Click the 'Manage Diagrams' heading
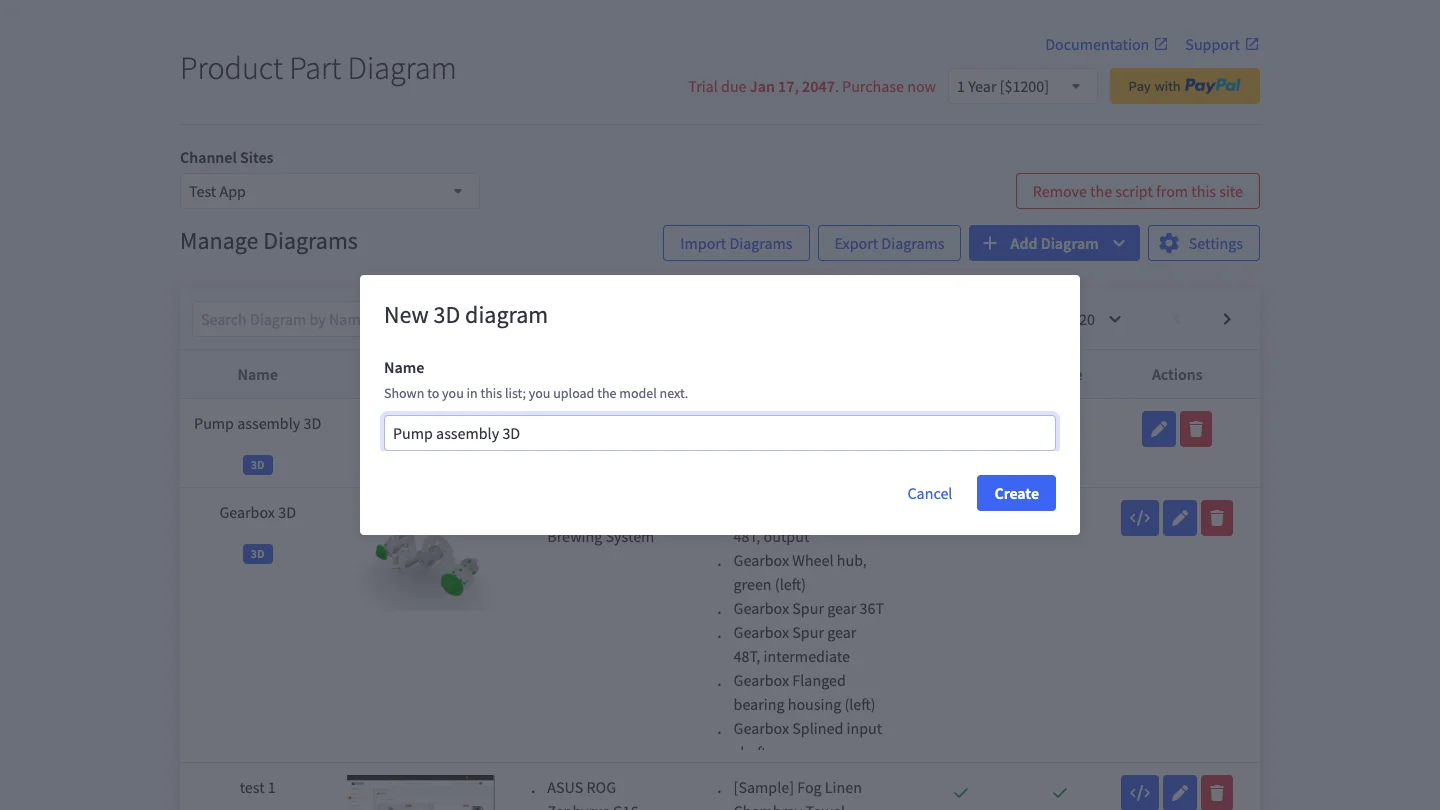1440x810 pixels. [x=269, y=241]
